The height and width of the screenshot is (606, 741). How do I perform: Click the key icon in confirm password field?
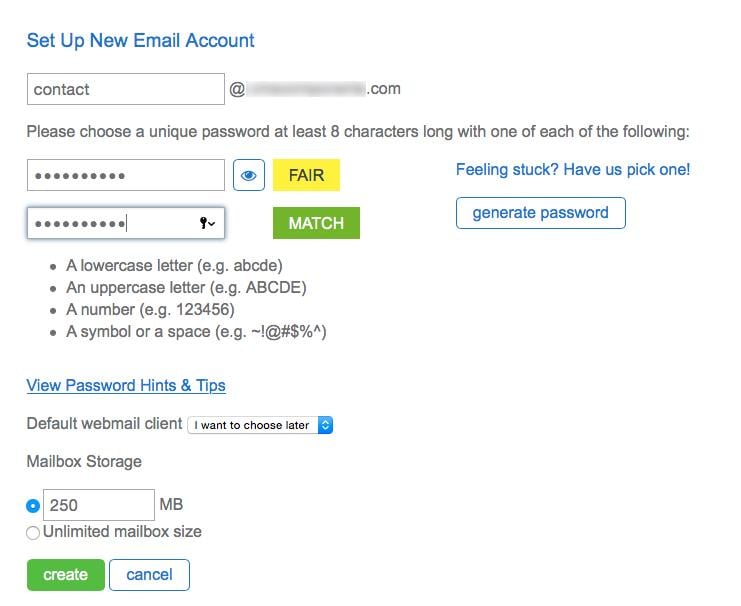207,223
